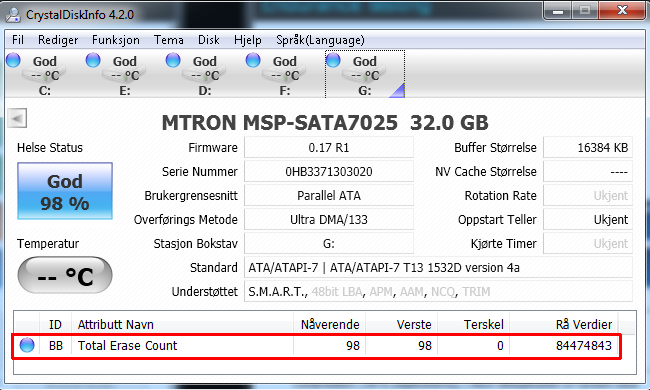Minimize the CrystalDiskInfo window
This screenshot has height=390, width=650.
click(558, 10)
